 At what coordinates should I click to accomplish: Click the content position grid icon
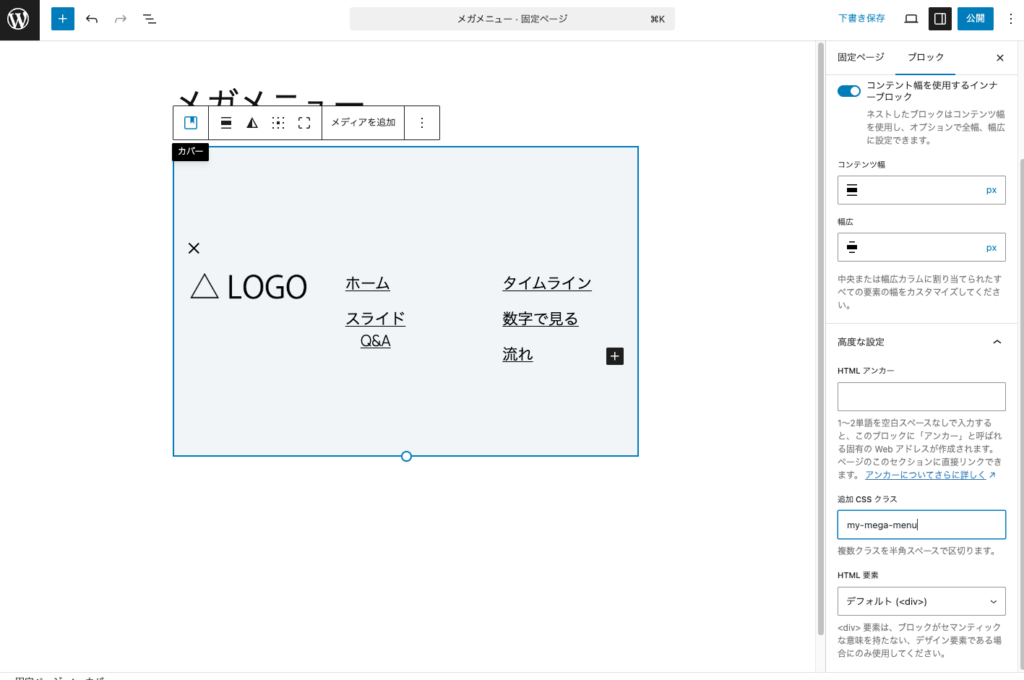[x=279, y=122]
